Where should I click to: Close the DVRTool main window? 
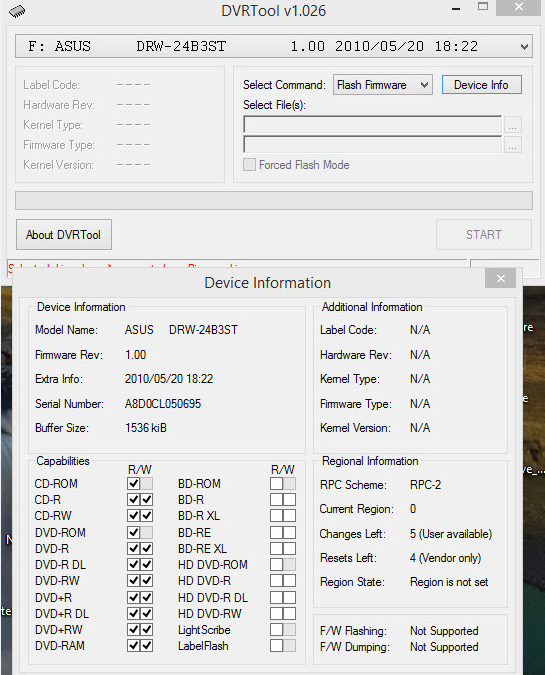point(518,7)
